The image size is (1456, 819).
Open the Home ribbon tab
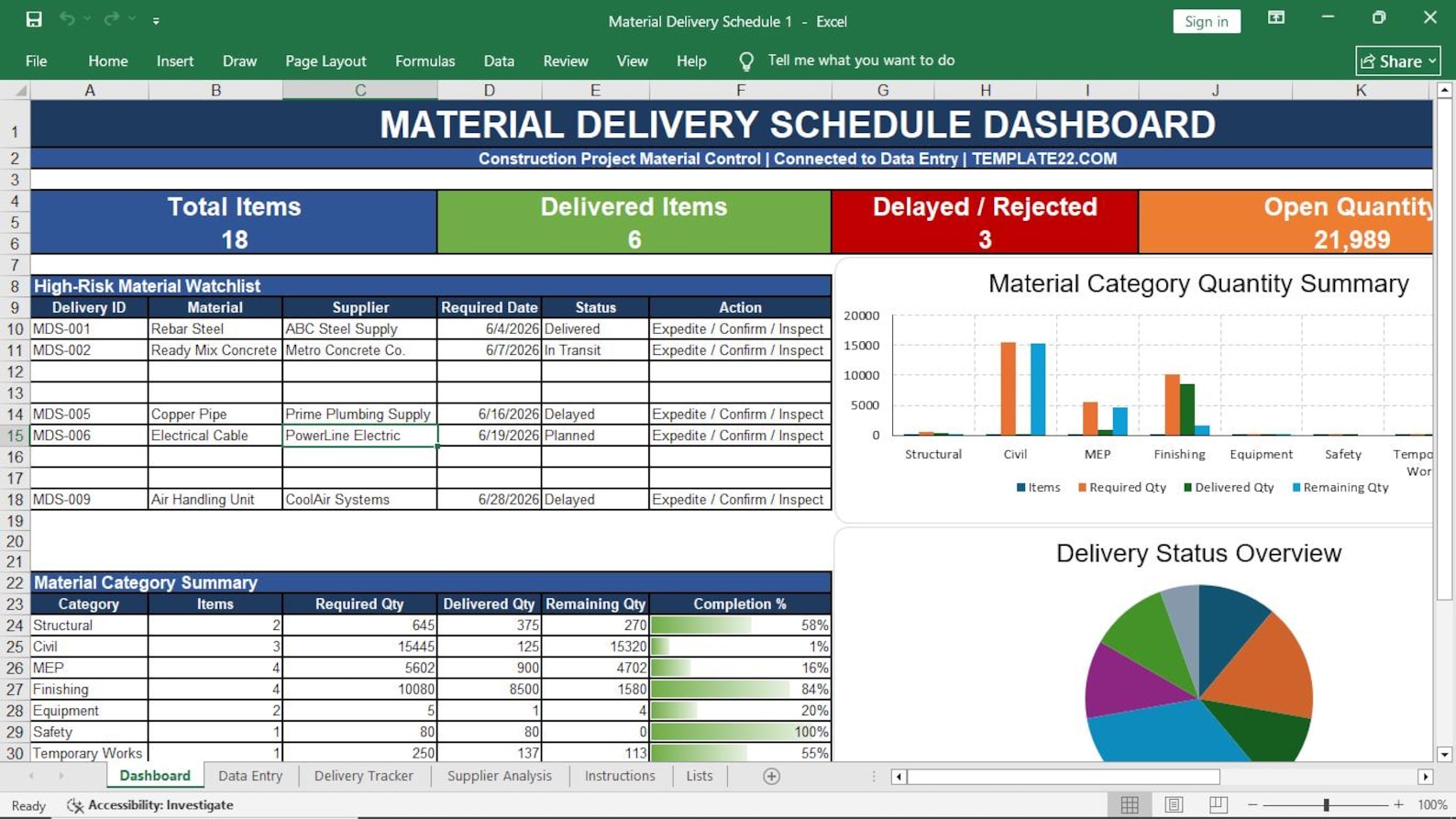point(108,61)
